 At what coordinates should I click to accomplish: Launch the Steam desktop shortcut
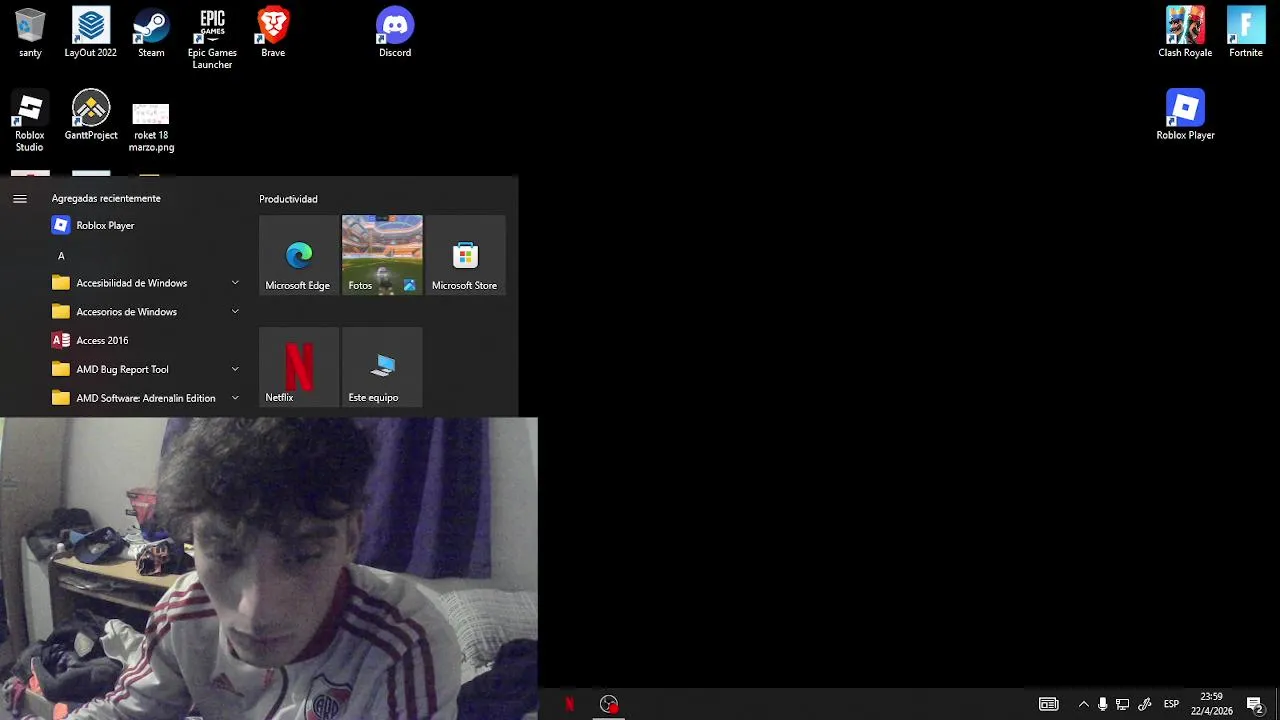click(x=151, y=33)
